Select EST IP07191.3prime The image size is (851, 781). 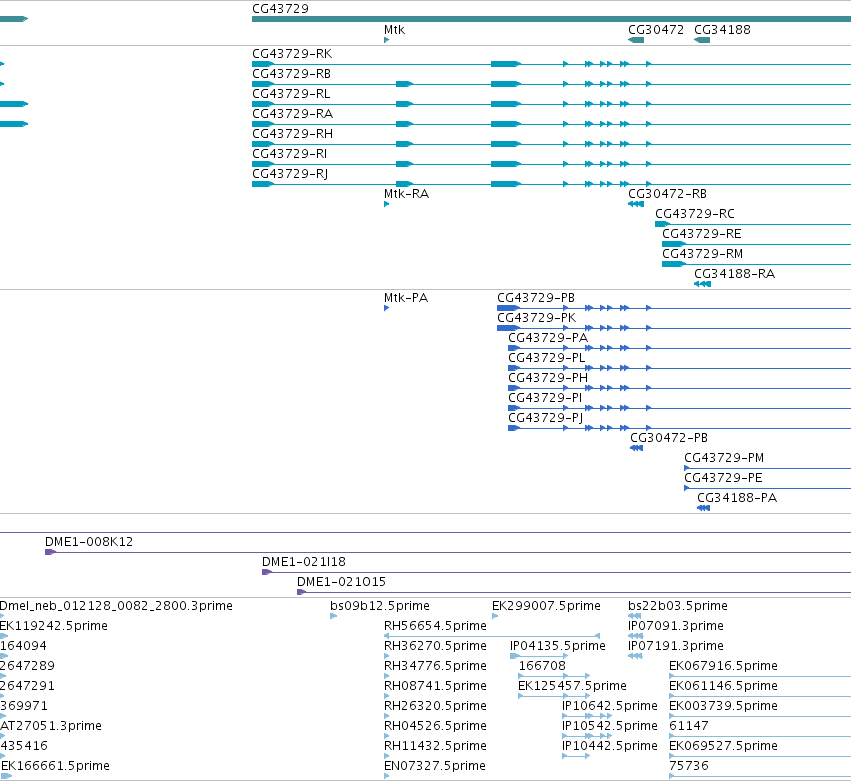(676, 646)
